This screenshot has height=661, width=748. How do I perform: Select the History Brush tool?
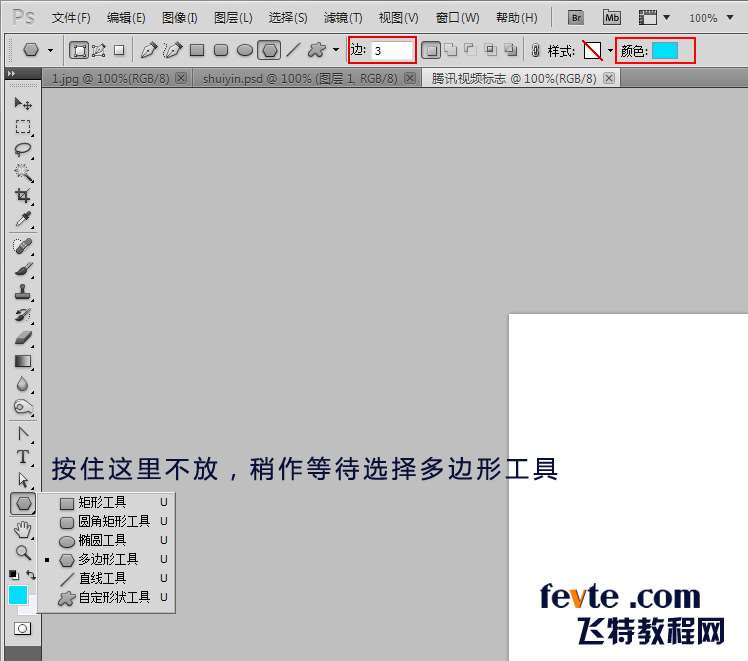[x=22, y=315]
